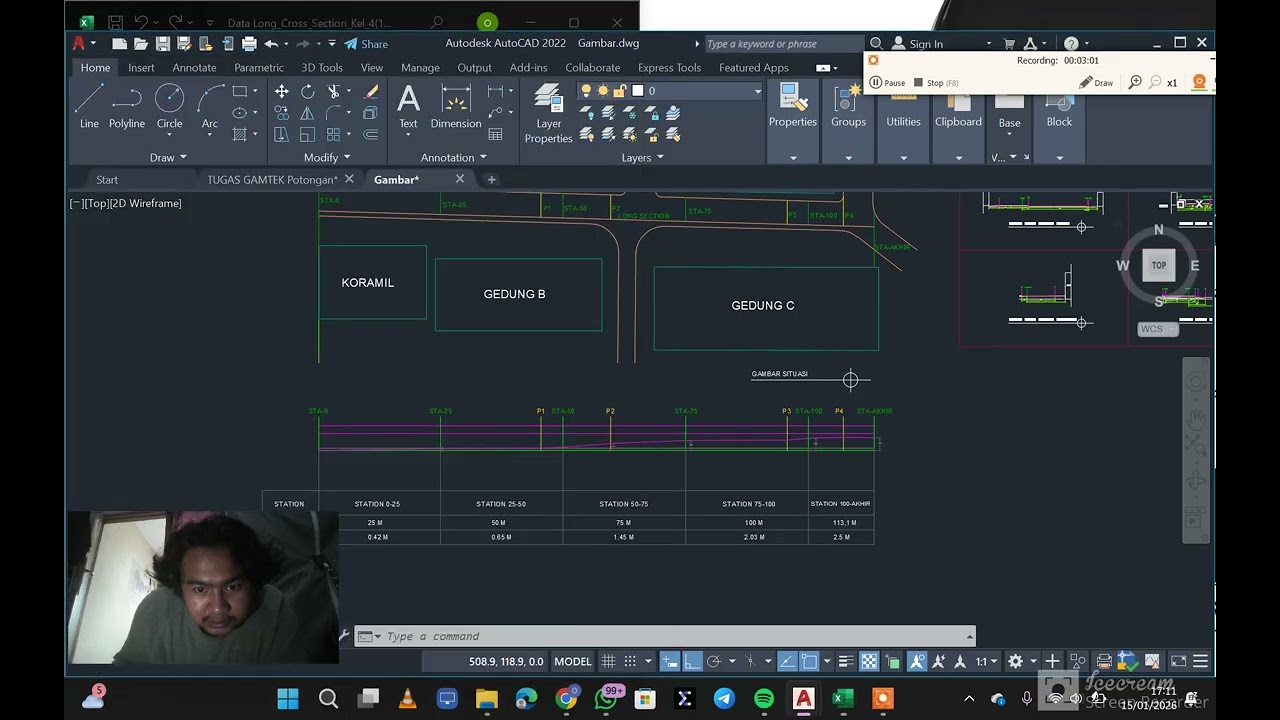Insert a Table from Annotation panel

pos(495,135)
